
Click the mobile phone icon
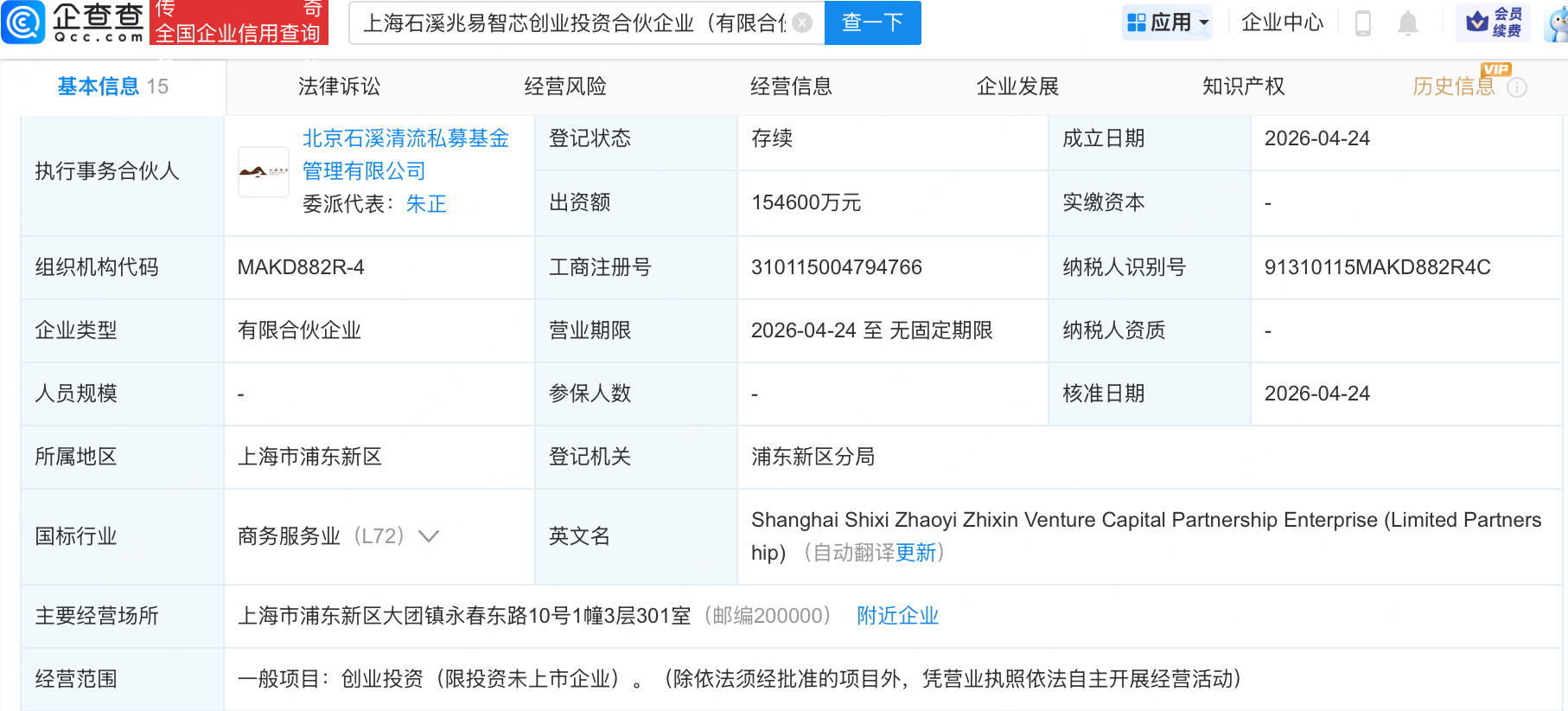(x=1363, y=22)
